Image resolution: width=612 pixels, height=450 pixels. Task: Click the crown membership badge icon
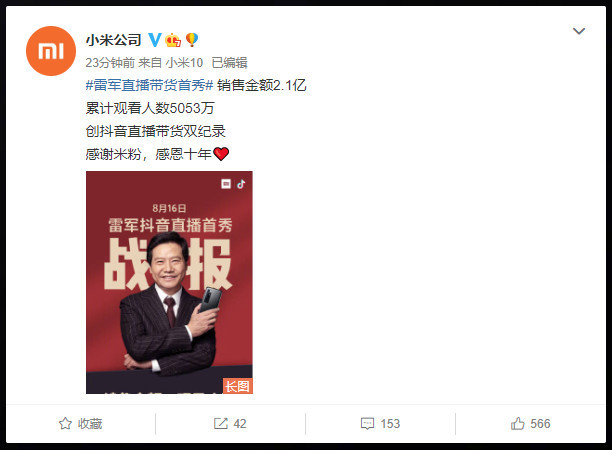pos(173,40)
